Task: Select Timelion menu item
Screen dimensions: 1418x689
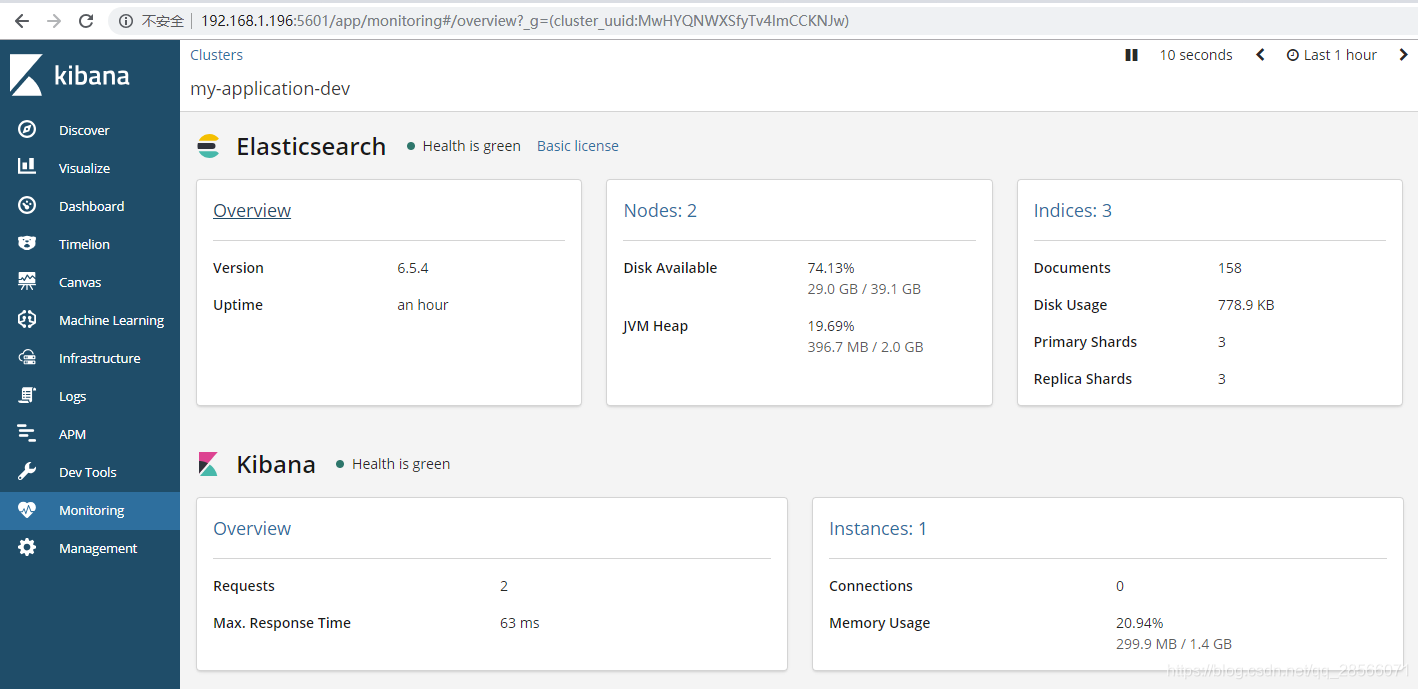Action: pyautogui.click(x=84, y=244)
